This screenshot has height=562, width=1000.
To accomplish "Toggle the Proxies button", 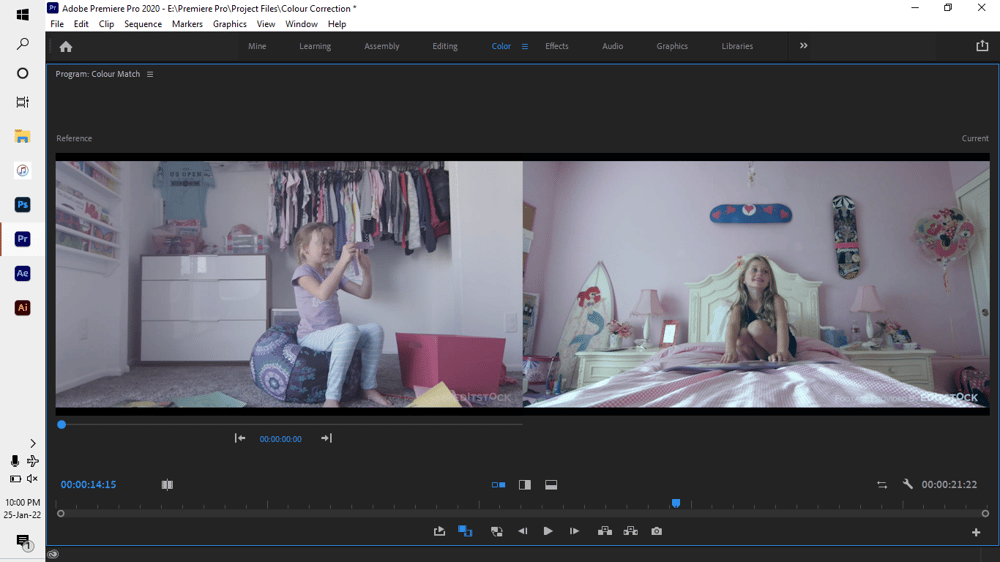I will pyautogui.click(x=496, y=531).
